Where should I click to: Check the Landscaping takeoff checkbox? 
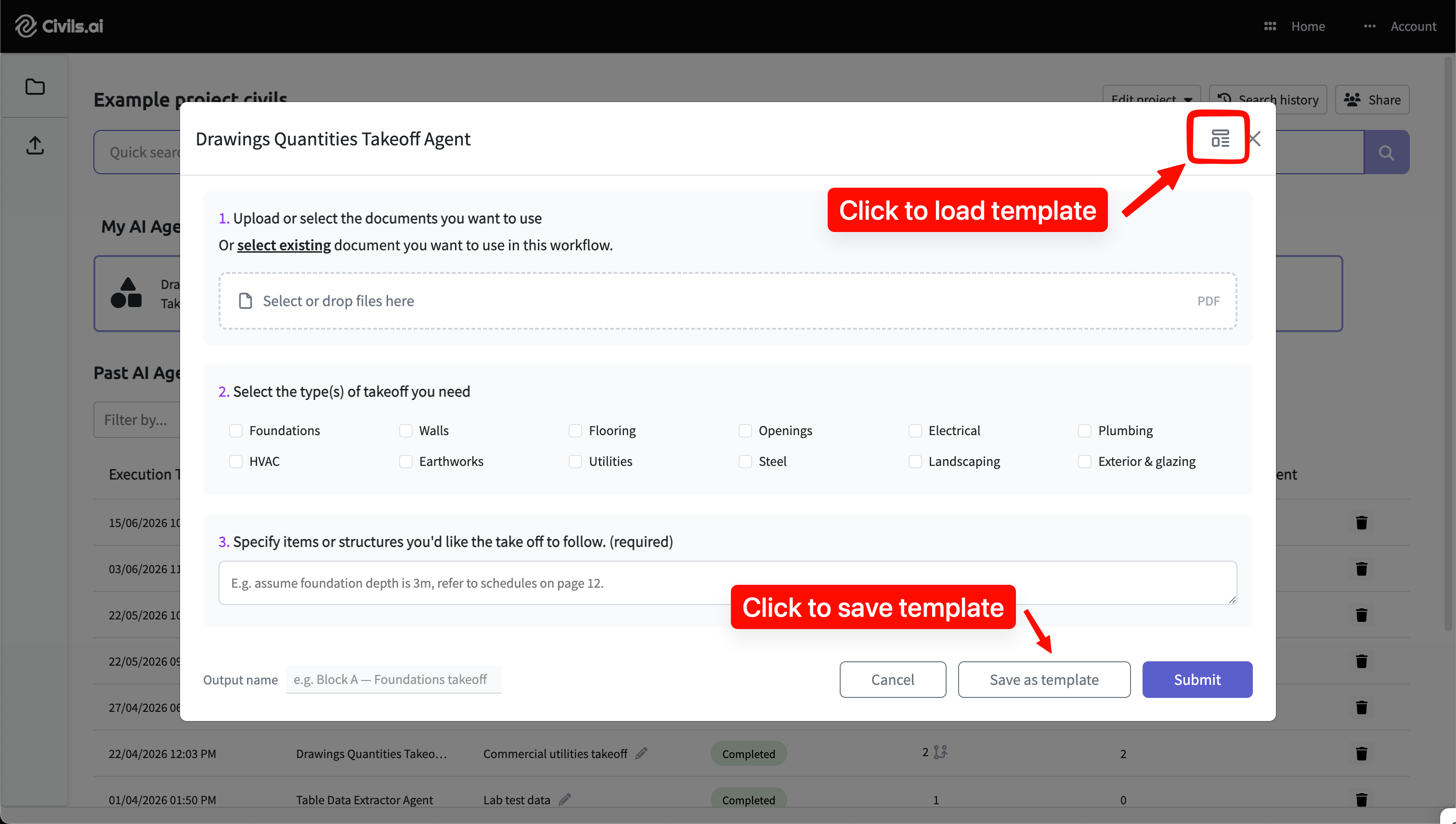(x=915, y=461)
